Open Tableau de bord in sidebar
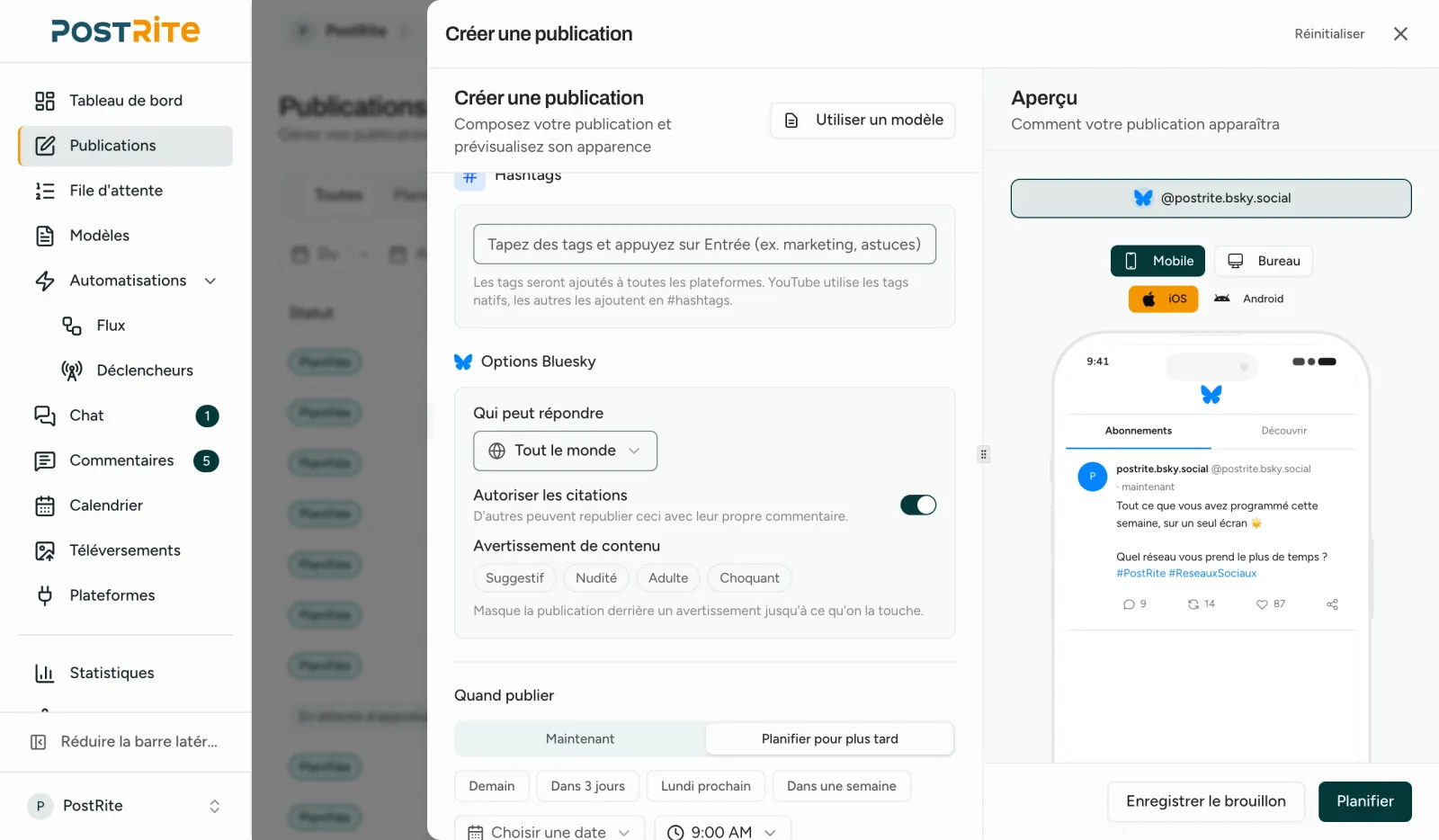This screenshot has height=840, width=1439. click(125, 101)
